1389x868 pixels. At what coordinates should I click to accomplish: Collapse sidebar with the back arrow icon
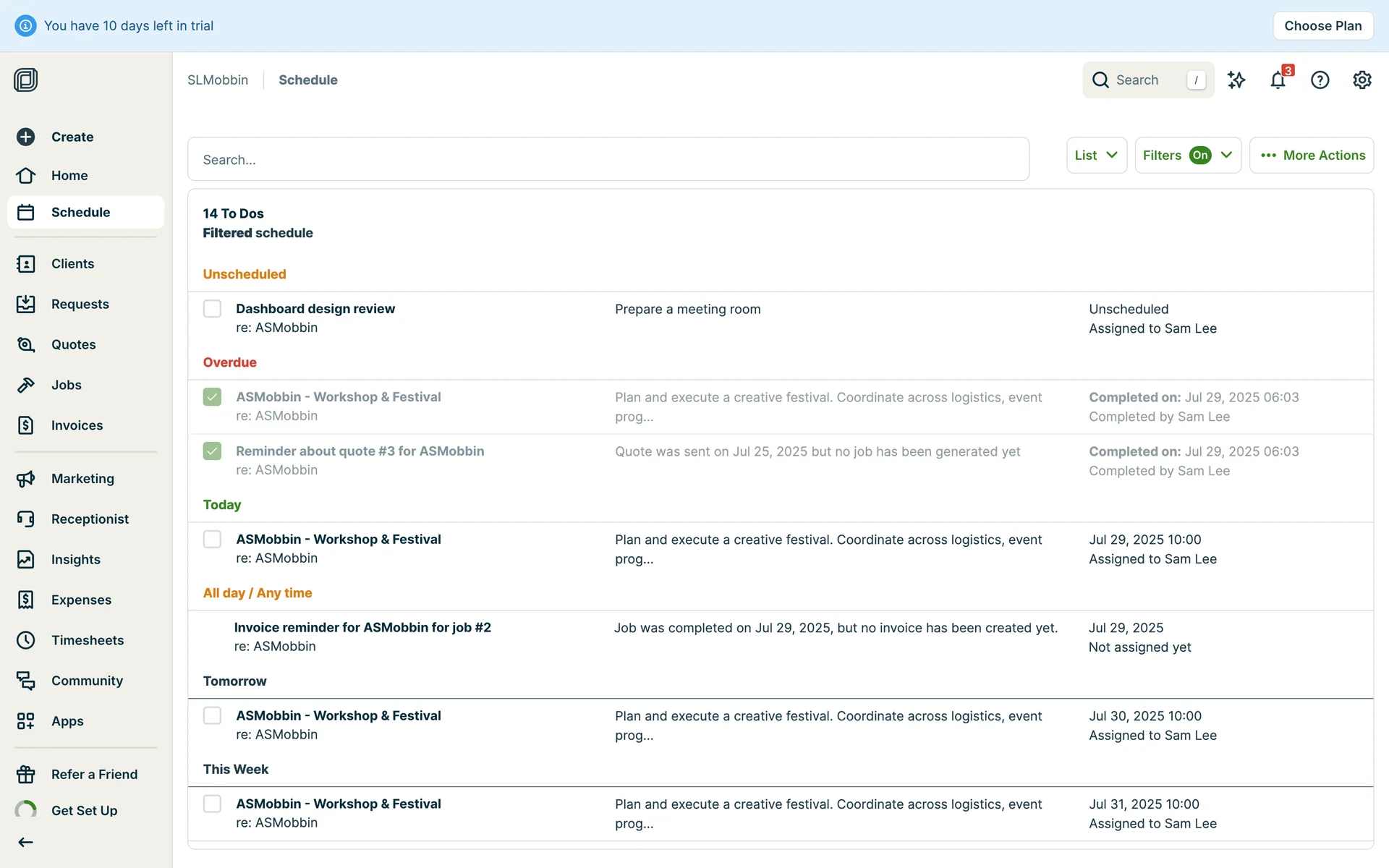coord(26,842)
